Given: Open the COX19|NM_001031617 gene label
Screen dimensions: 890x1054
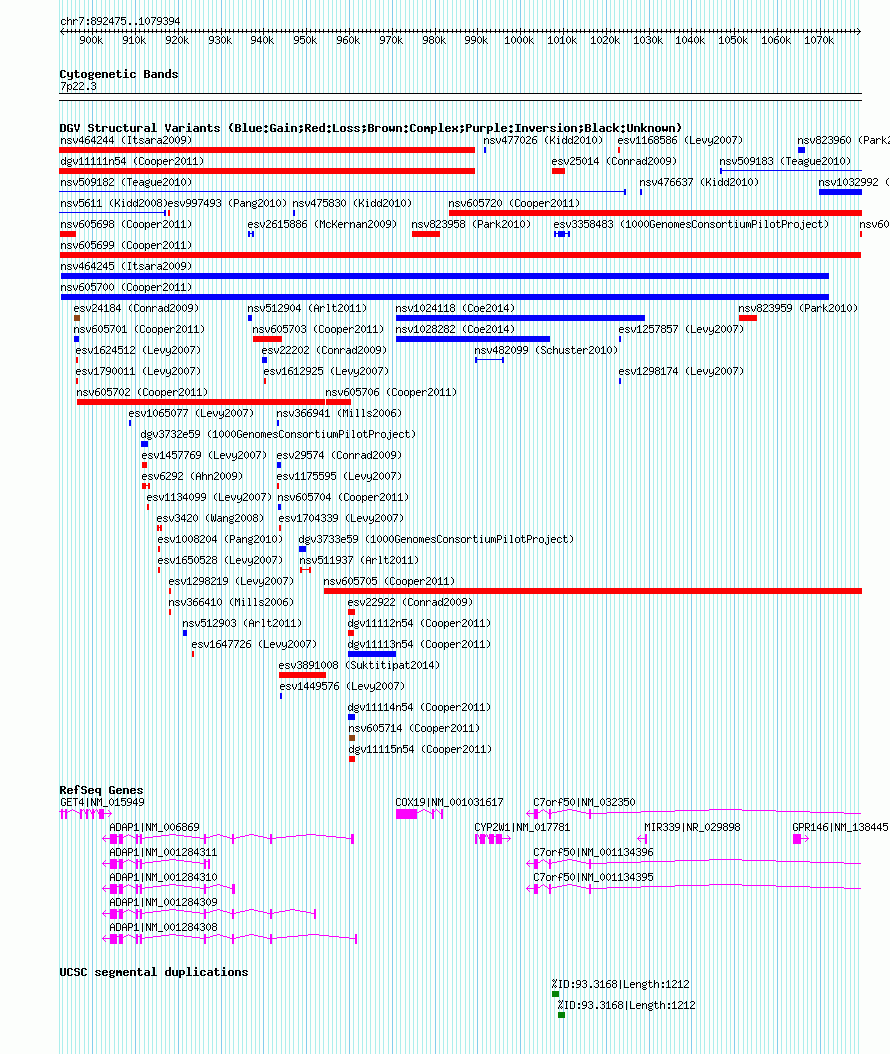Looking at the screenshot, I should coord(449,803).
